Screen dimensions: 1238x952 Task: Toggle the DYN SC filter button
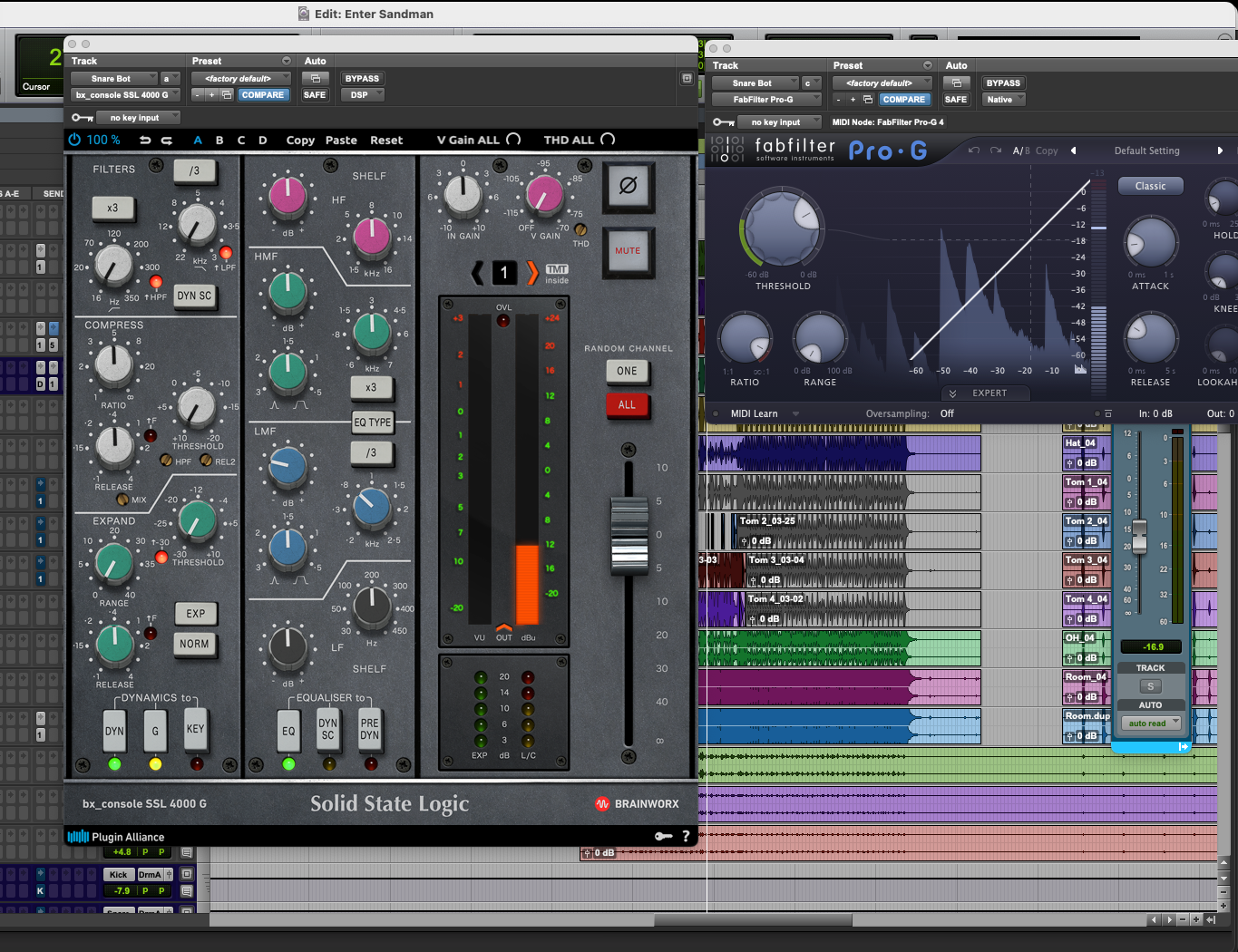tap(194, 296)
